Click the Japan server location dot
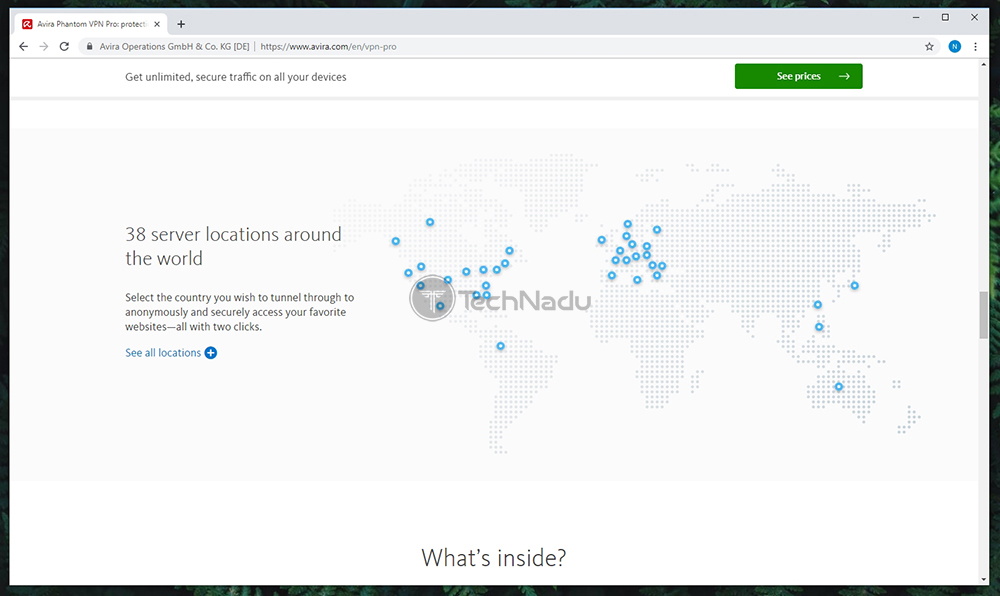 click(x=855, y=286)
